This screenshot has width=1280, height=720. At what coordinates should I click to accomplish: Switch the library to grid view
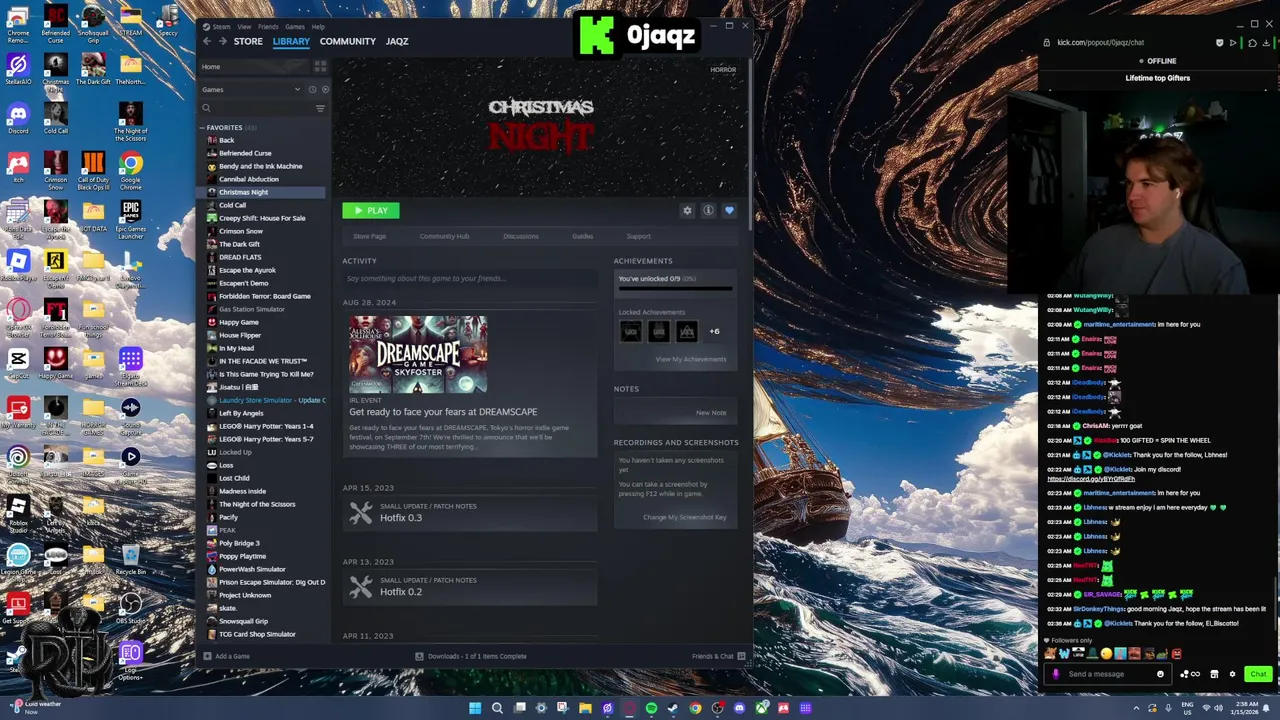pyautogui.click(x=320, y=67)
